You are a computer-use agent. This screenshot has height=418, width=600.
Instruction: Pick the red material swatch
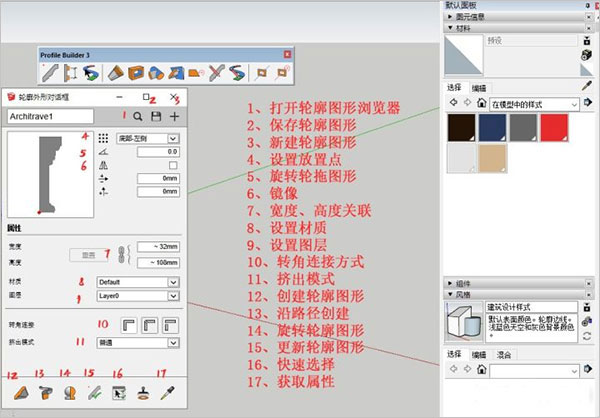[x=553, y=127]
